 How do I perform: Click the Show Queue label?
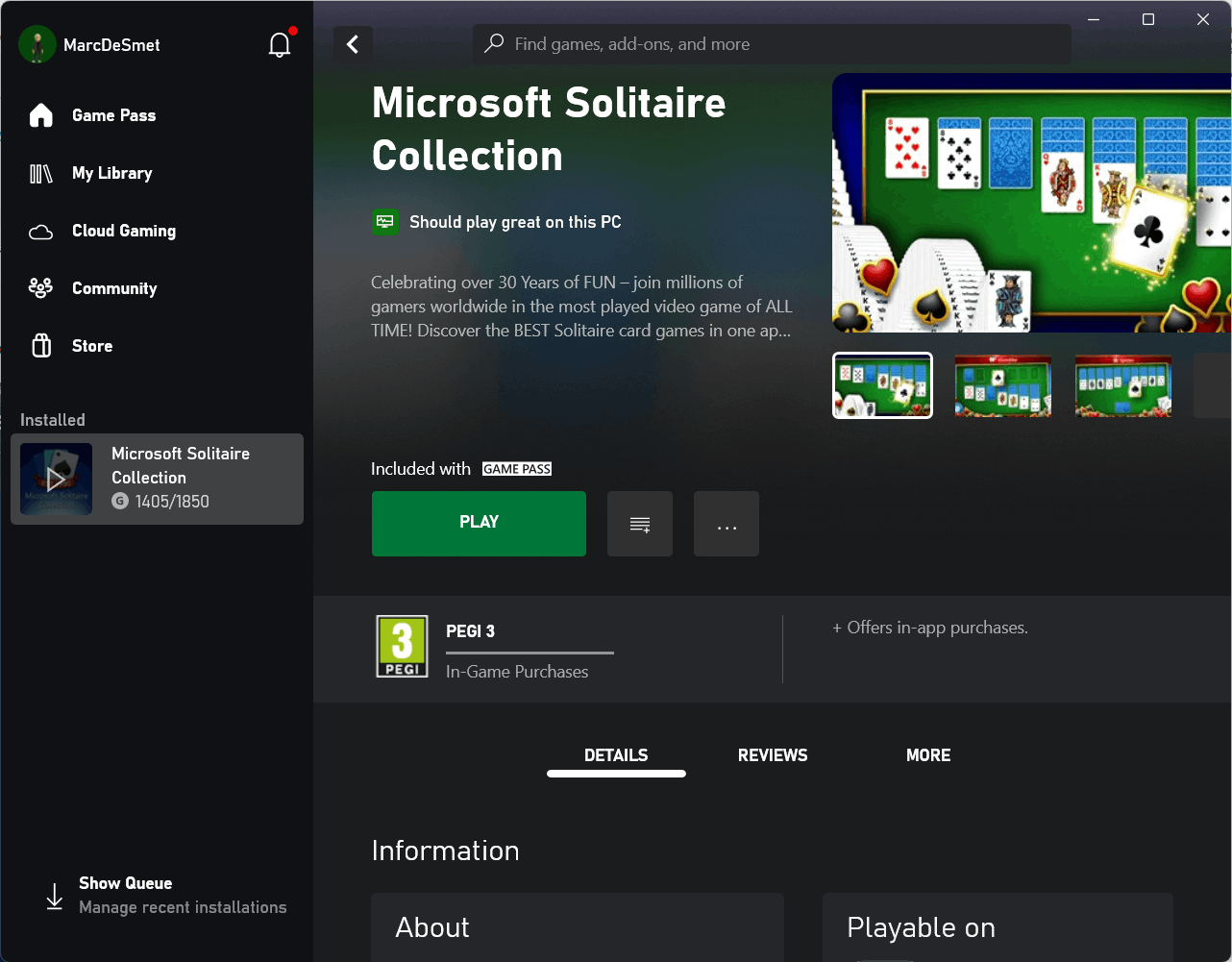(126, 883)
